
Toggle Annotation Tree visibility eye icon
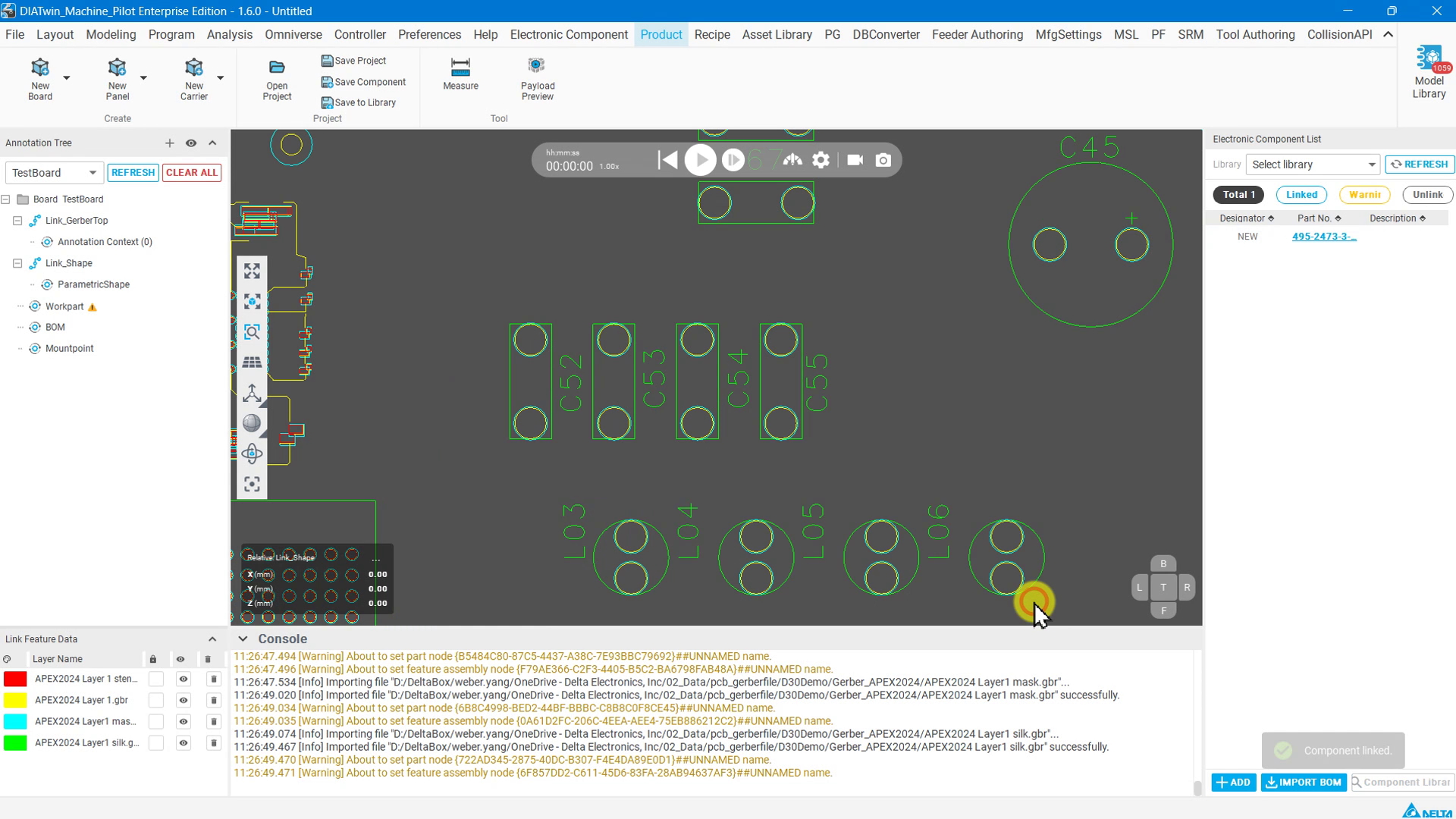[191, 143]
